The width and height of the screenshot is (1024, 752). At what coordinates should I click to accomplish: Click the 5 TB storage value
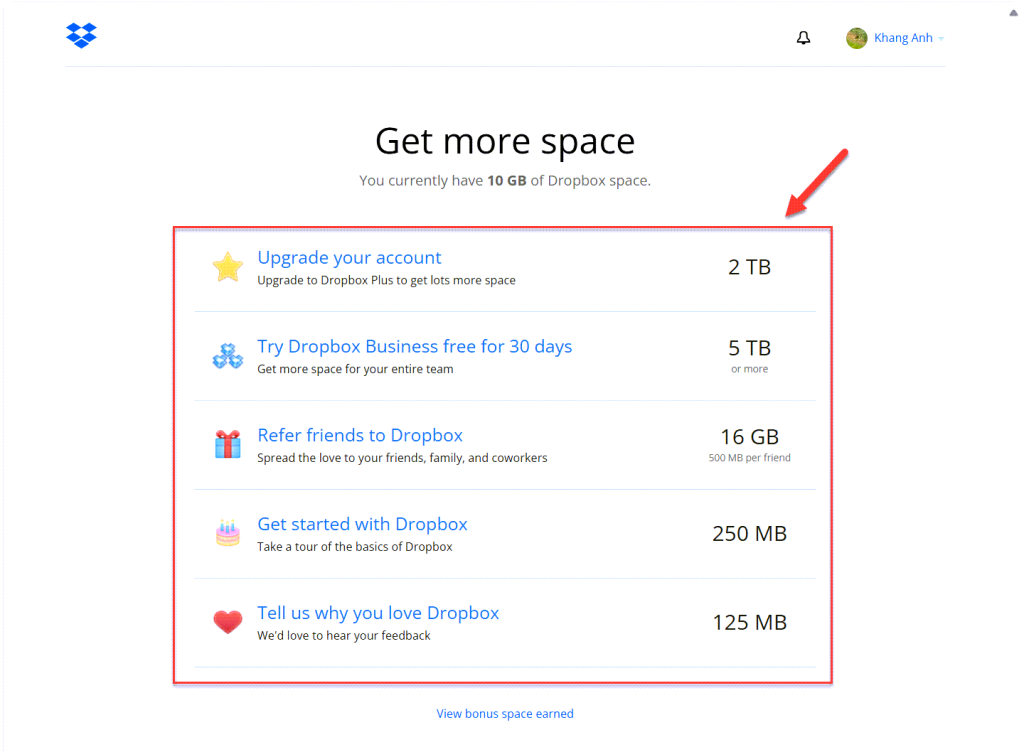click(x=750, y=348)
